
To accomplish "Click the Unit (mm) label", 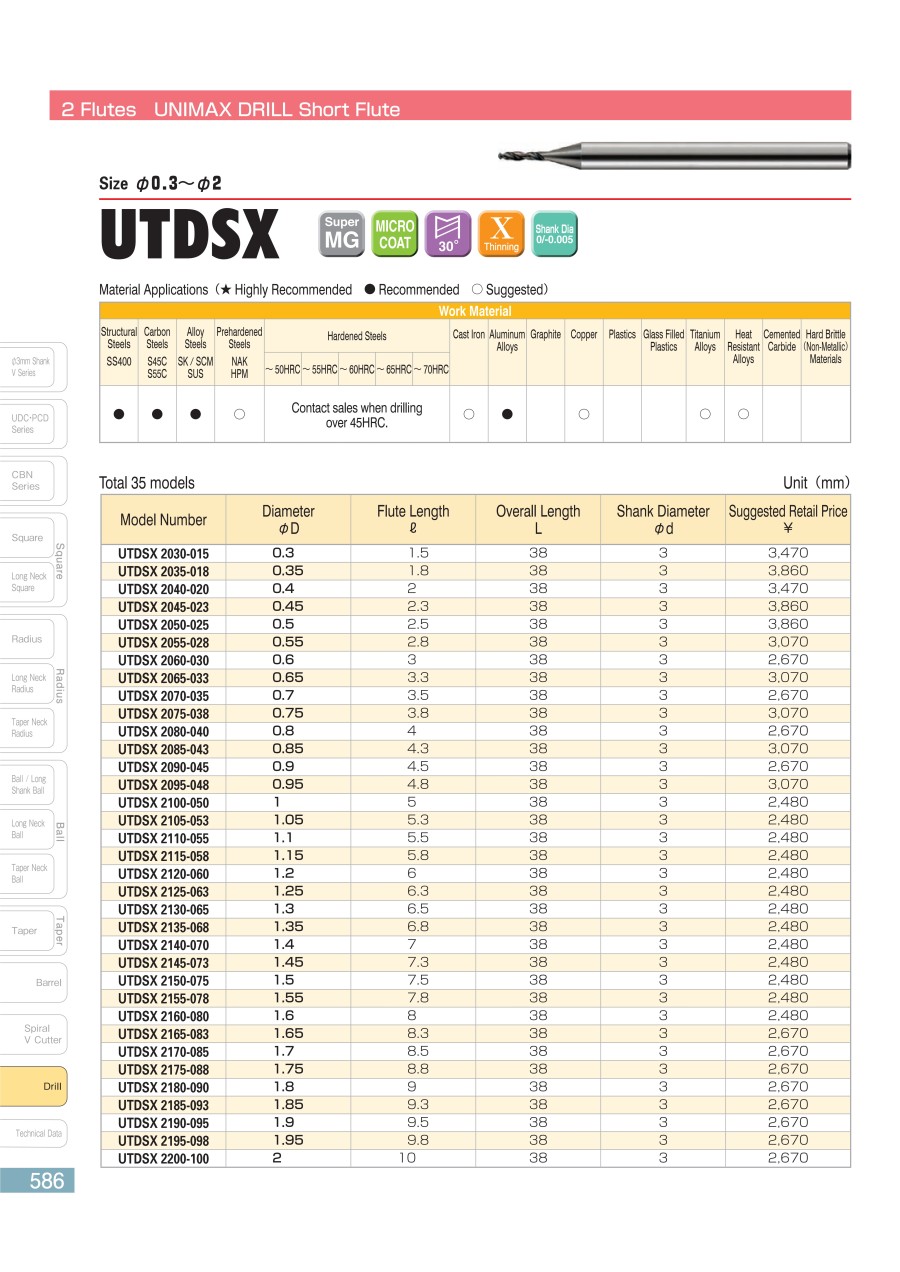I will tap(816, 483).
